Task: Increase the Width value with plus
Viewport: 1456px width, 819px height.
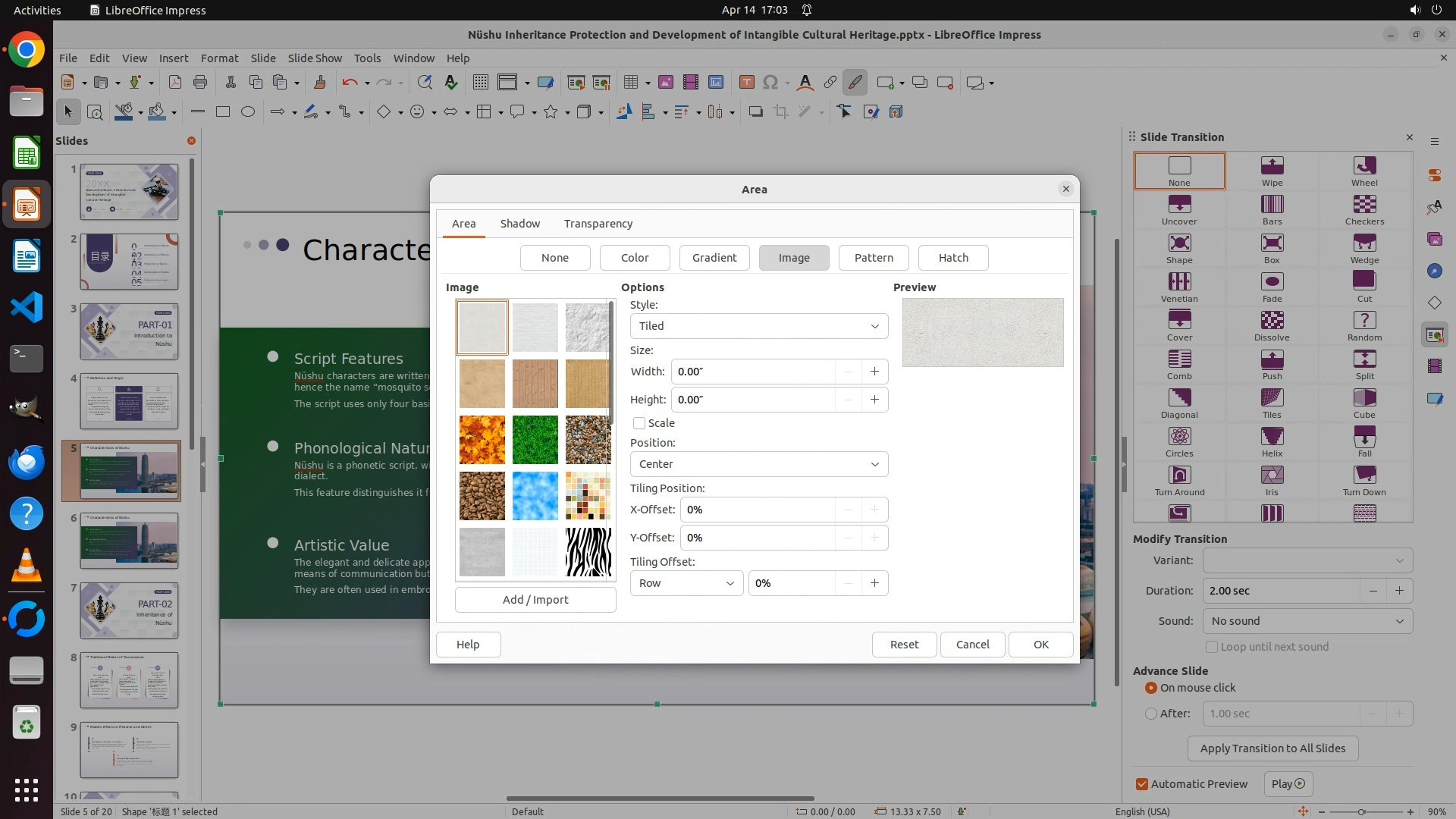Action: [x=874, y=372]
